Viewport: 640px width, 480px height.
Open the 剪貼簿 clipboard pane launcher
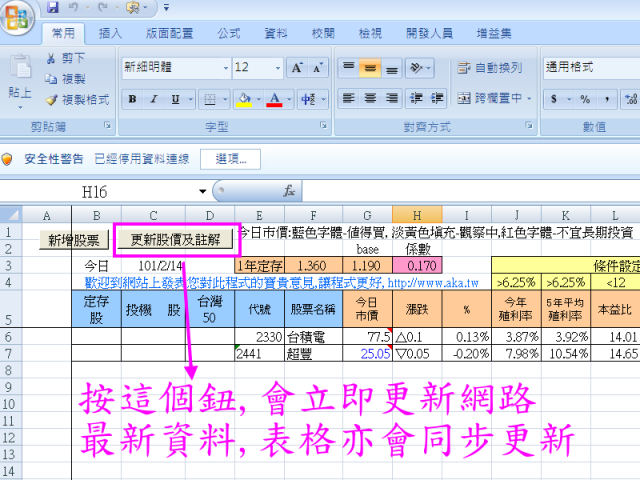pos(107,126)
